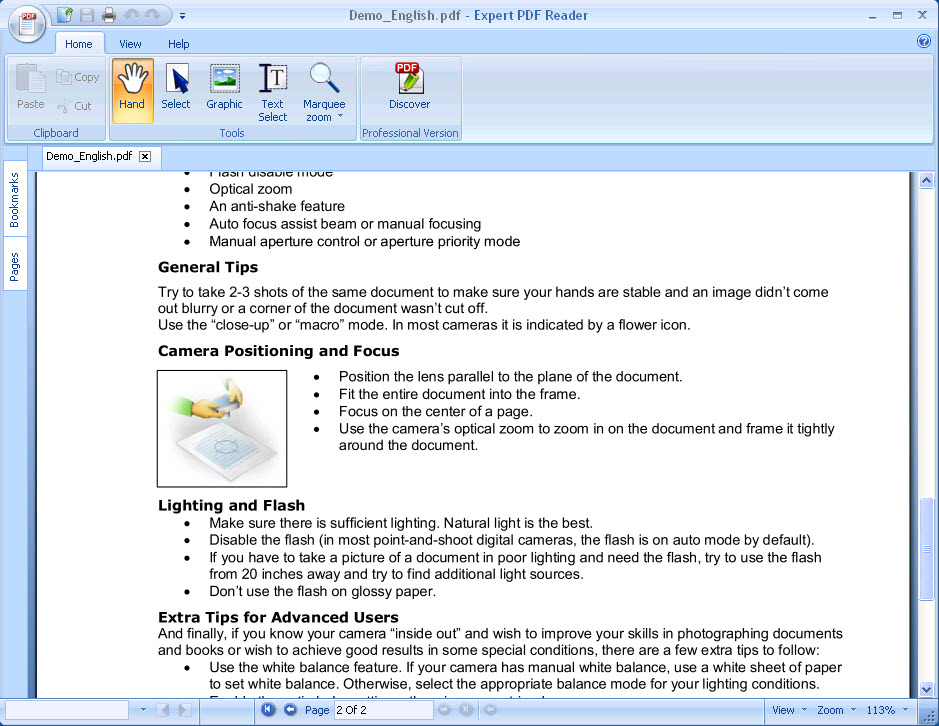Click the Print icon in quick access toolbar
Image resolution: width=939 pixels, height=726 pixels.
click(108, 15)
